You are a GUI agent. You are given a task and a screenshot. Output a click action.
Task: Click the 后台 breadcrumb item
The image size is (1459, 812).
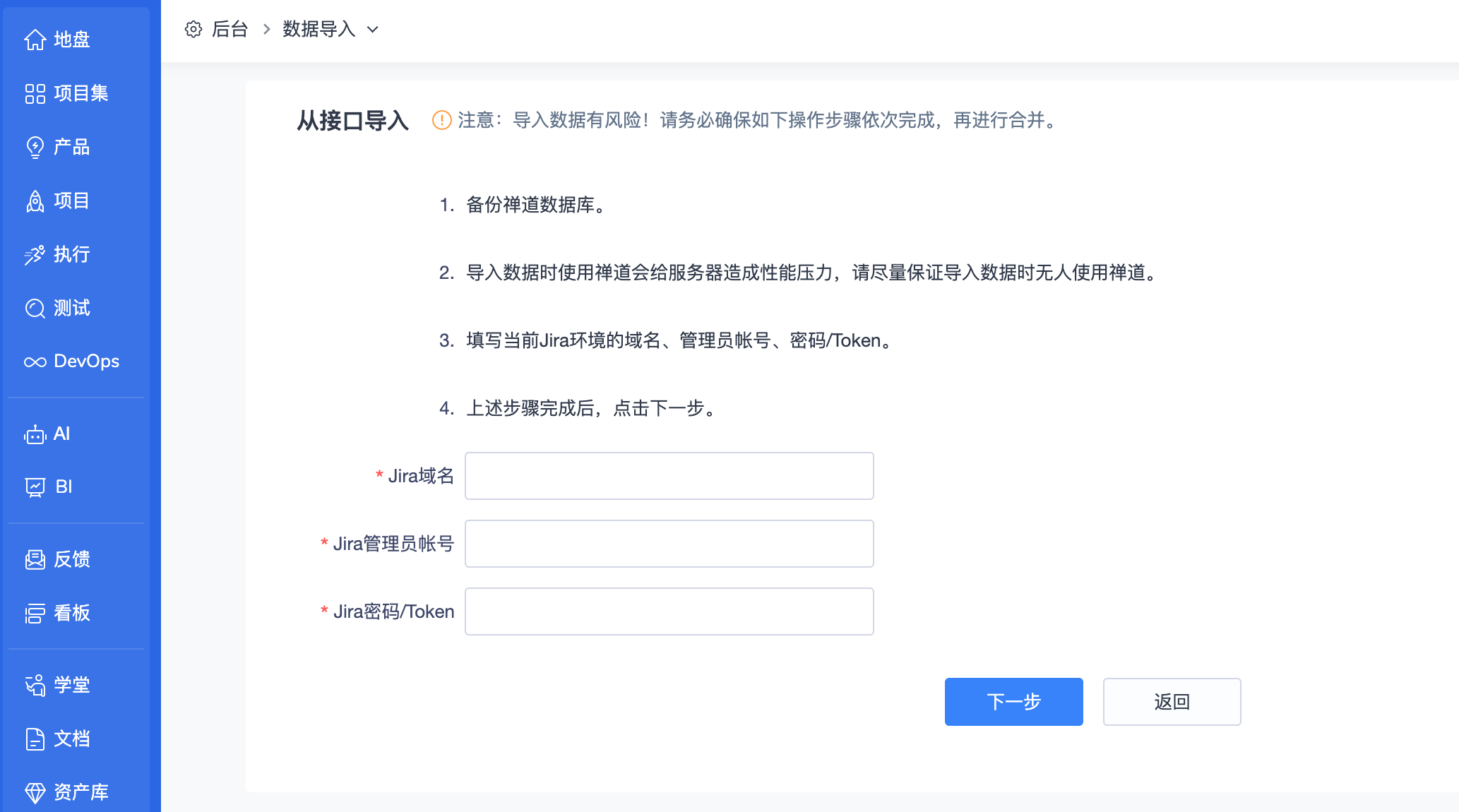point(230,30)
